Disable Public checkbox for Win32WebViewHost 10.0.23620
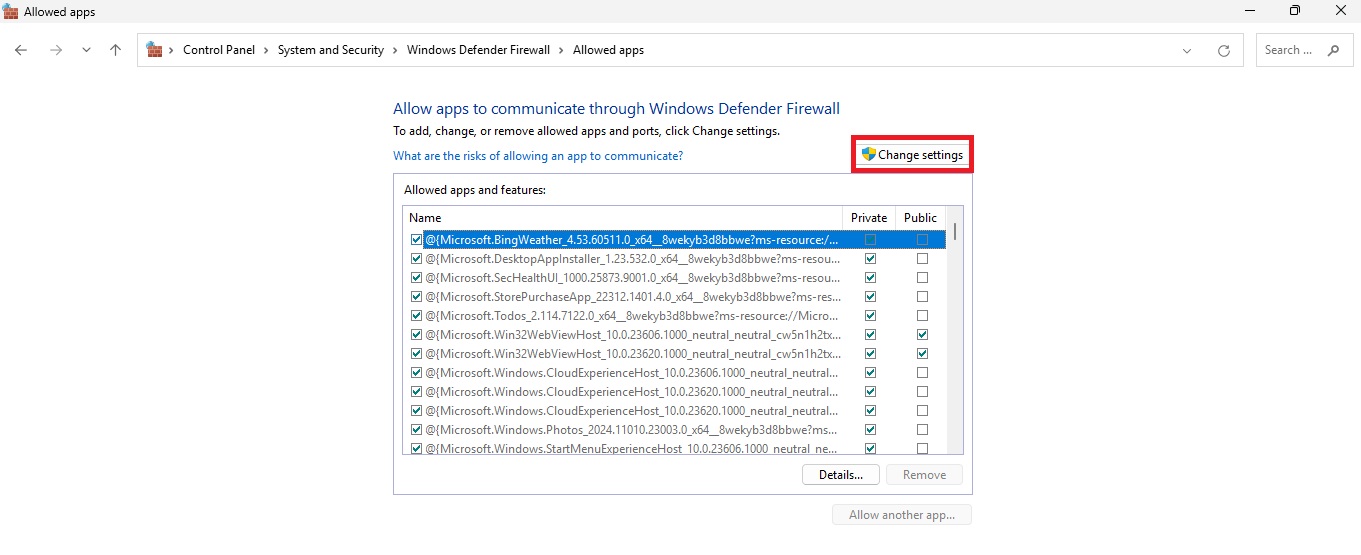Screen dimensions: 1361x555 922,354
